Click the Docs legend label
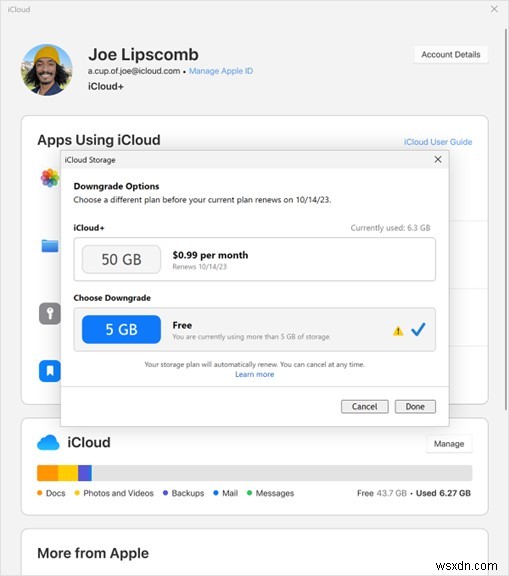The width and height of the screenshot is (509, 576). coord(55,493)
